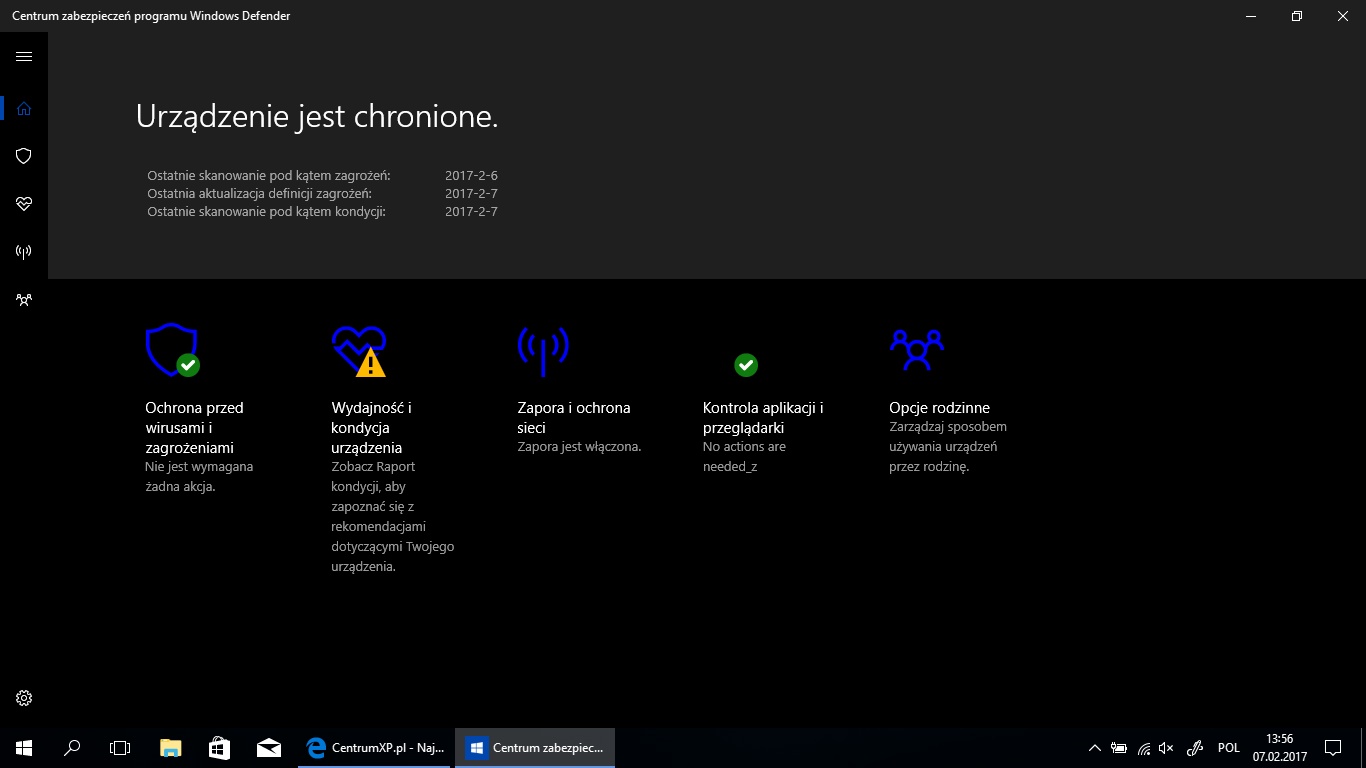Click text 'Nie jest wymagana żadna akcja.'
The width and height of the screenshot is (1366, 768).
pos(199,477)
